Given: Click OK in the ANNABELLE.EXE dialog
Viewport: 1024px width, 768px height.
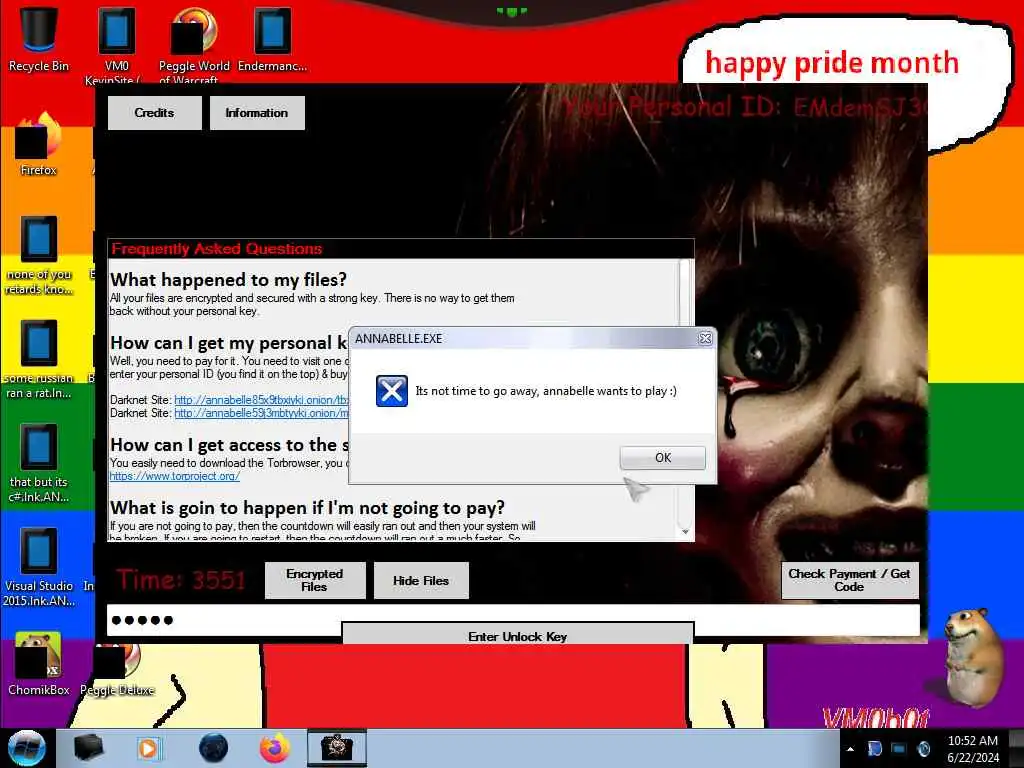Looking at the screenshot, I should [662, 458].
